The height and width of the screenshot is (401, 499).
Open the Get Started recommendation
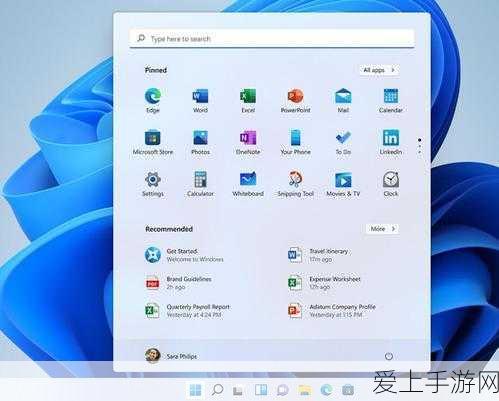[184, 255]
